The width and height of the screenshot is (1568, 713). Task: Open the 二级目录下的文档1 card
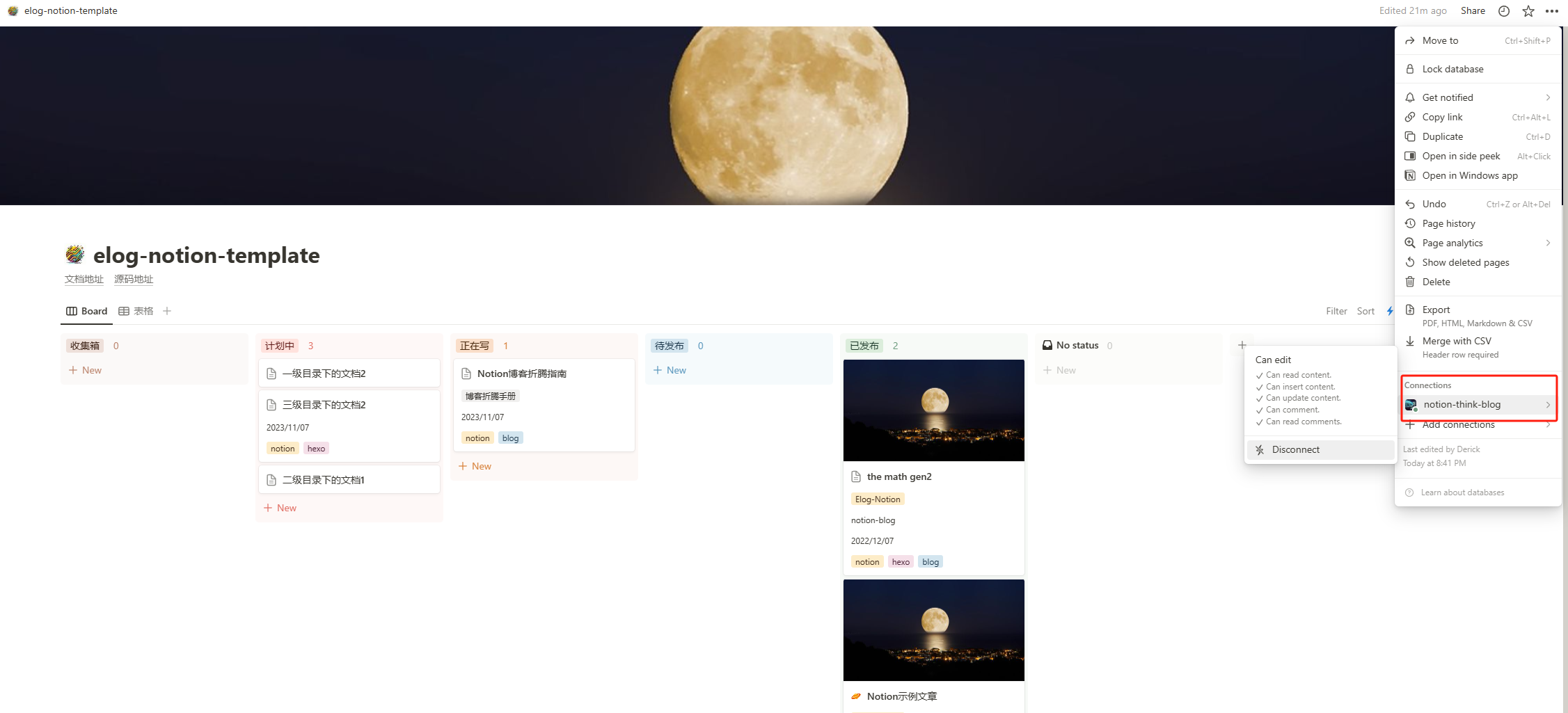349,480
